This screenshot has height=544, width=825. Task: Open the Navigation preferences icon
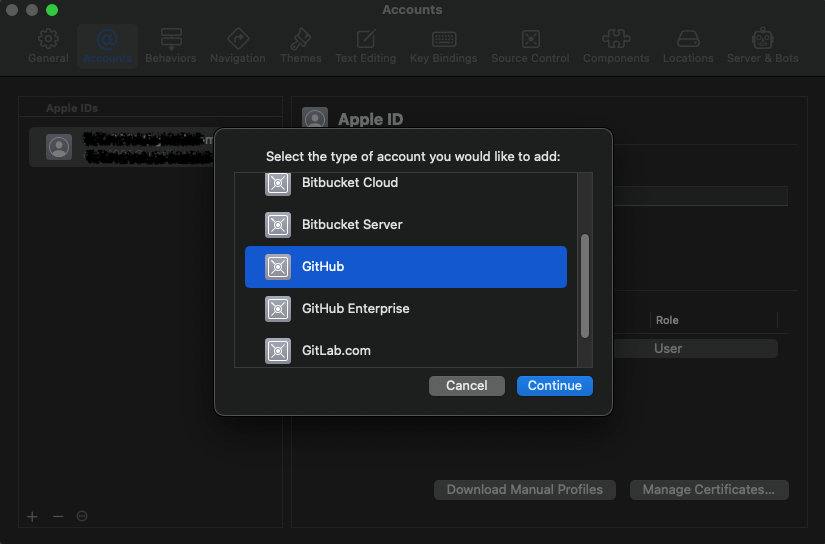(x=238, y=38)
